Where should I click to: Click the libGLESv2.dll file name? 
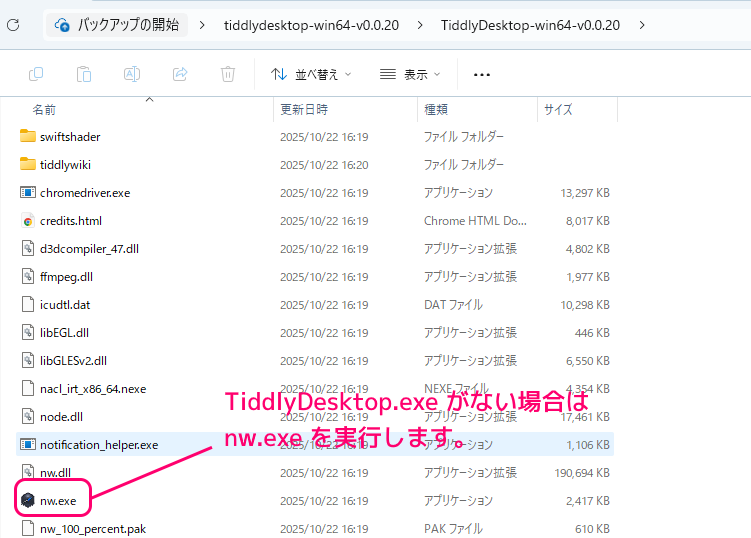(73, 361)
